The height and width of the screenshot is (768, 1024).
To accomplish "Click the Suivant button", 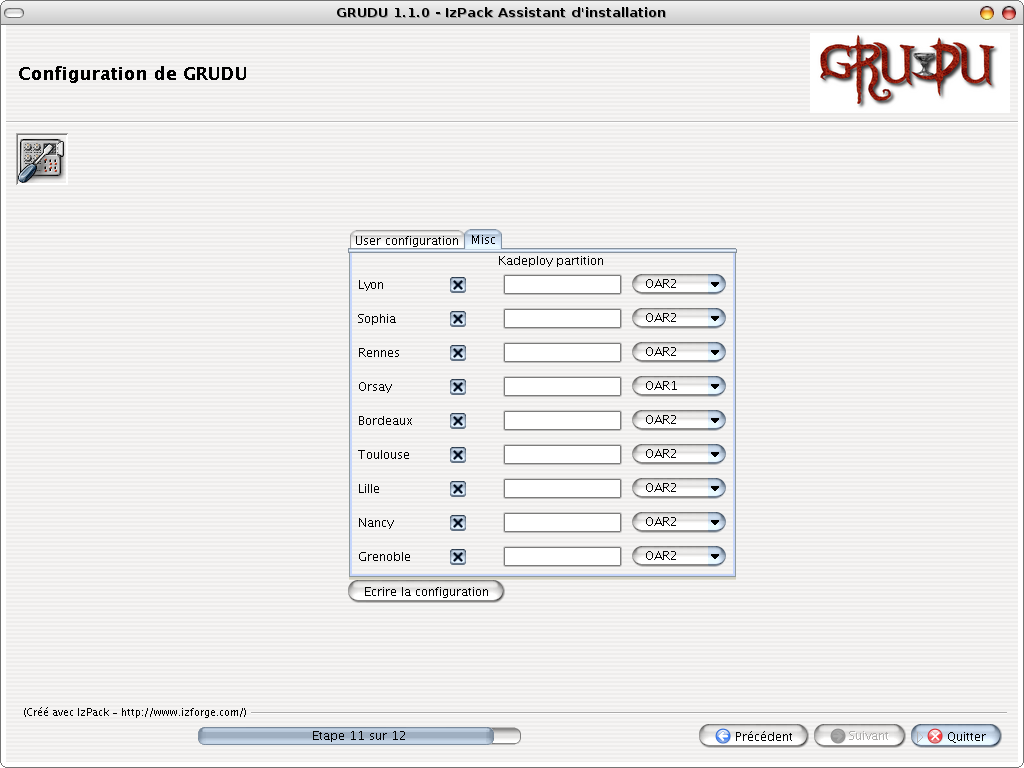I will tap(859, 736).
